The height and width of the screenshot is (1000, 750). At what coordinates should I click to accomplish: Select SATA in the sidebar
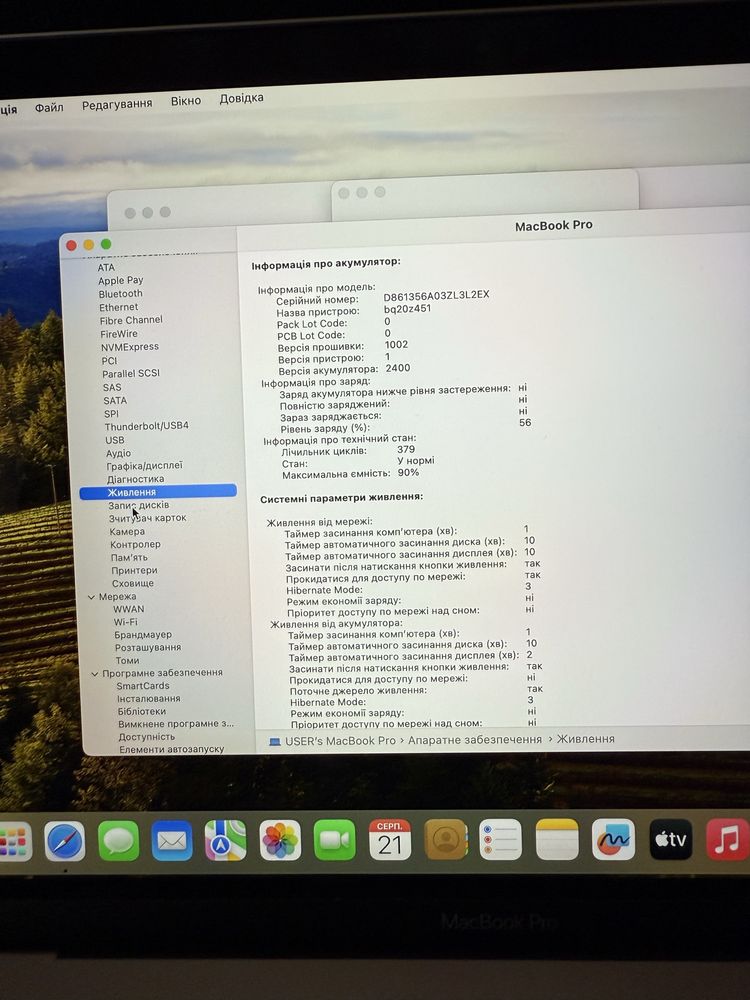[115, 401]
